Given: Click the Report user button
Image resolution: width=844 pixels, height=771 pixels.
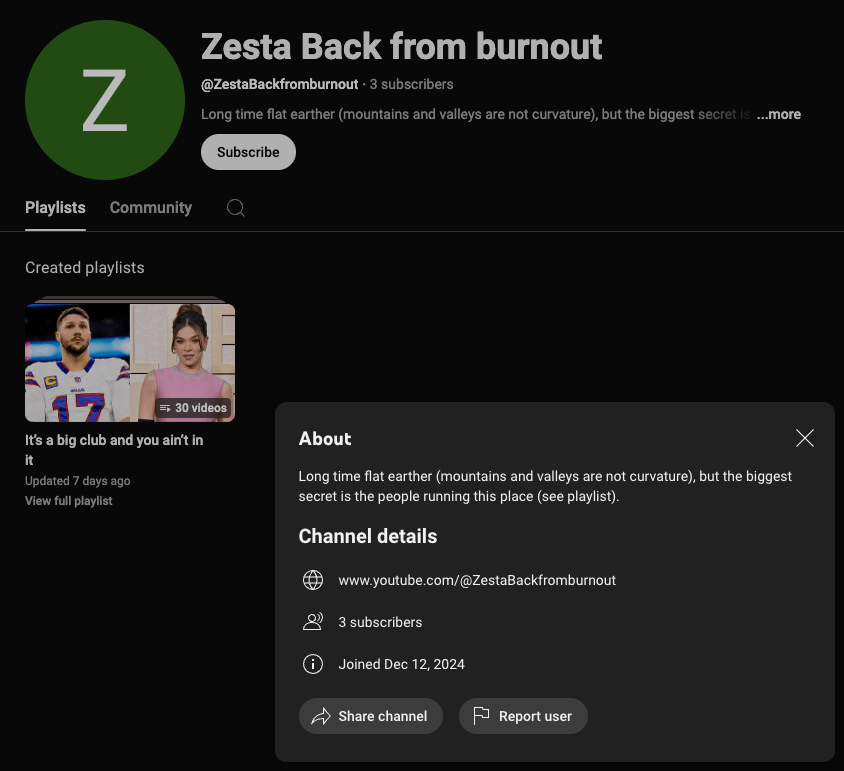Looking at the screenshot, I should tap(523, 716).
